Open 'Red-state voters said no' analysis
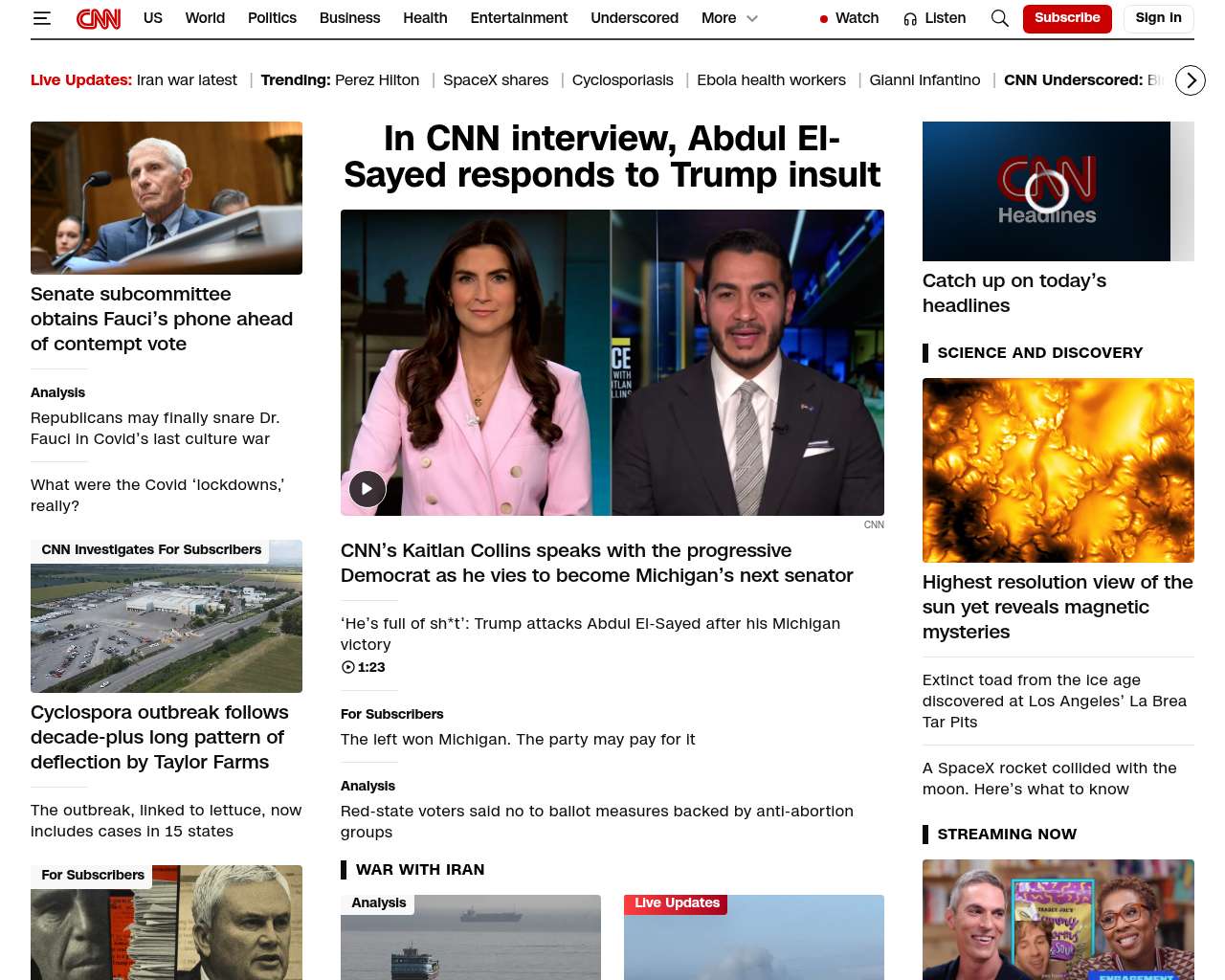The image size is (1225, 980). (x=597, y=821)
